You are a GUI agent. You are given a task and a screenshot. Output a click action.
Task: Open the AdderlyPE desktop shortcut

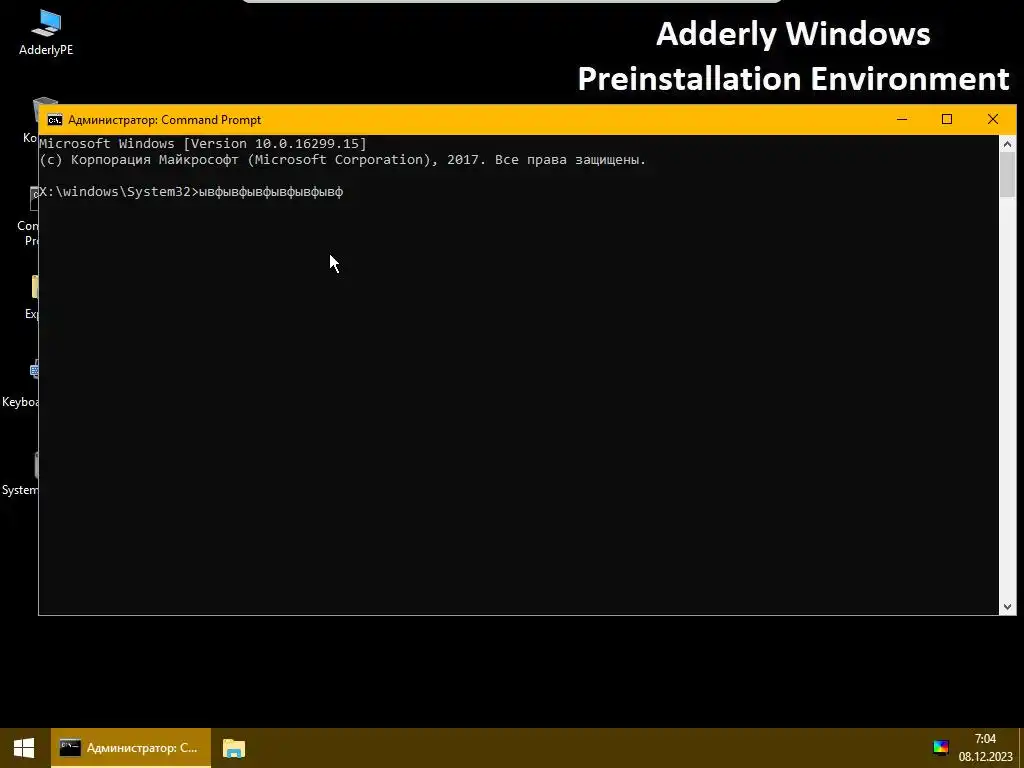point(46,33)
